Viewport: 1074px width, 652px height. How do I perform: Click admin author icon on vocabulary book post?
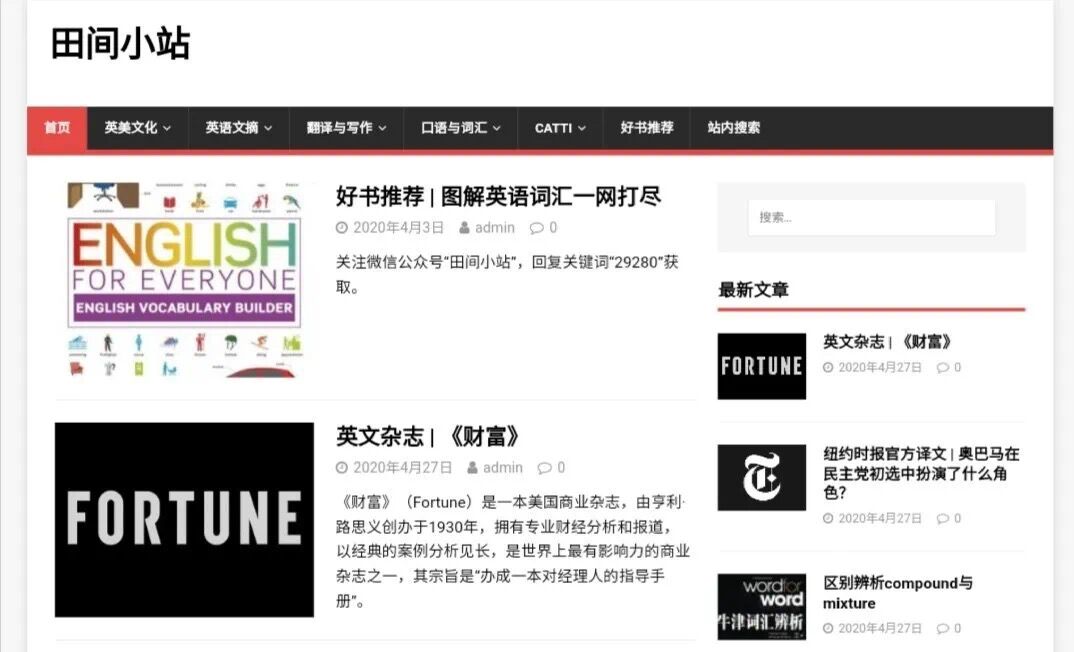[464, 228]
